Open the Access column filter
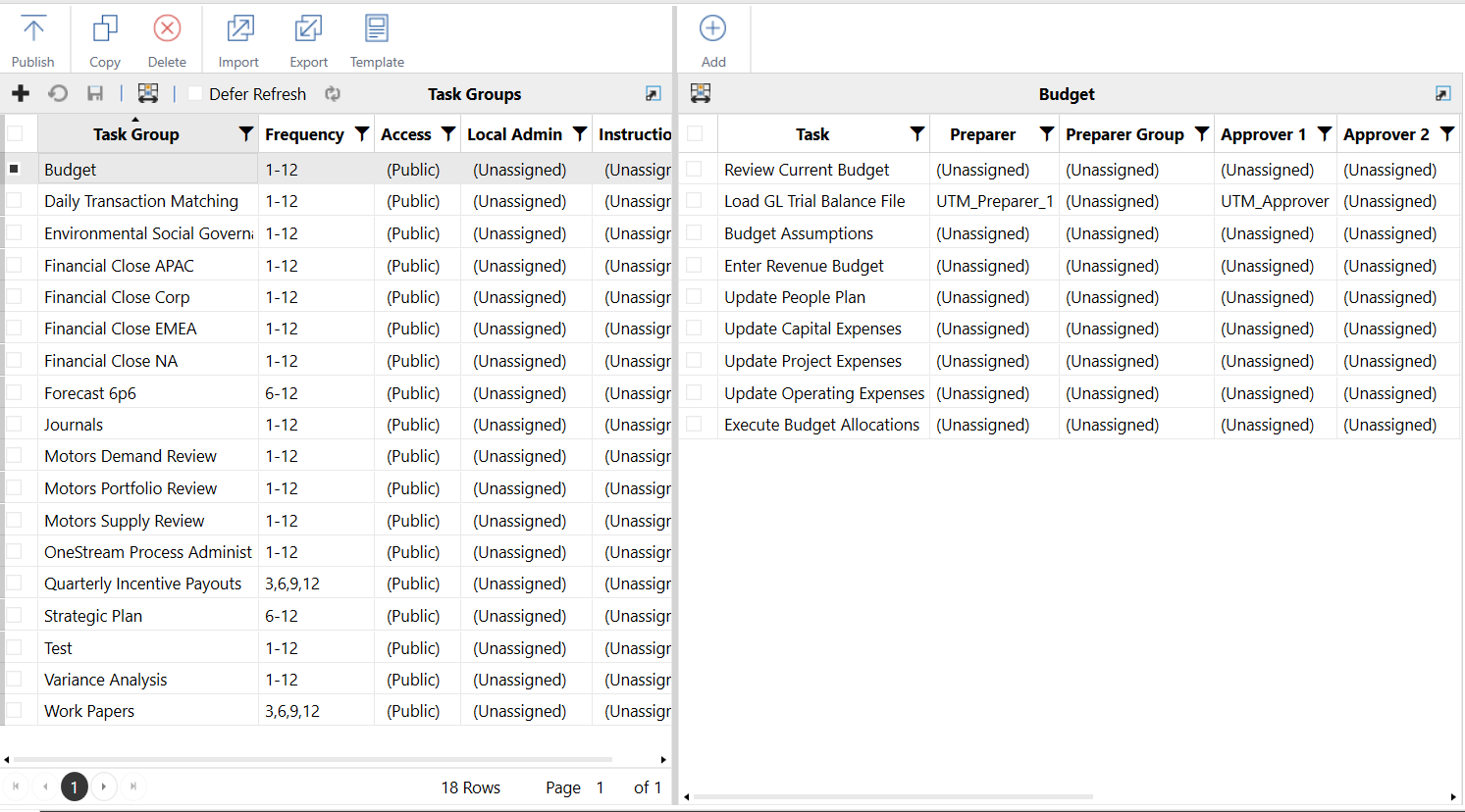 tap(448, 133)
